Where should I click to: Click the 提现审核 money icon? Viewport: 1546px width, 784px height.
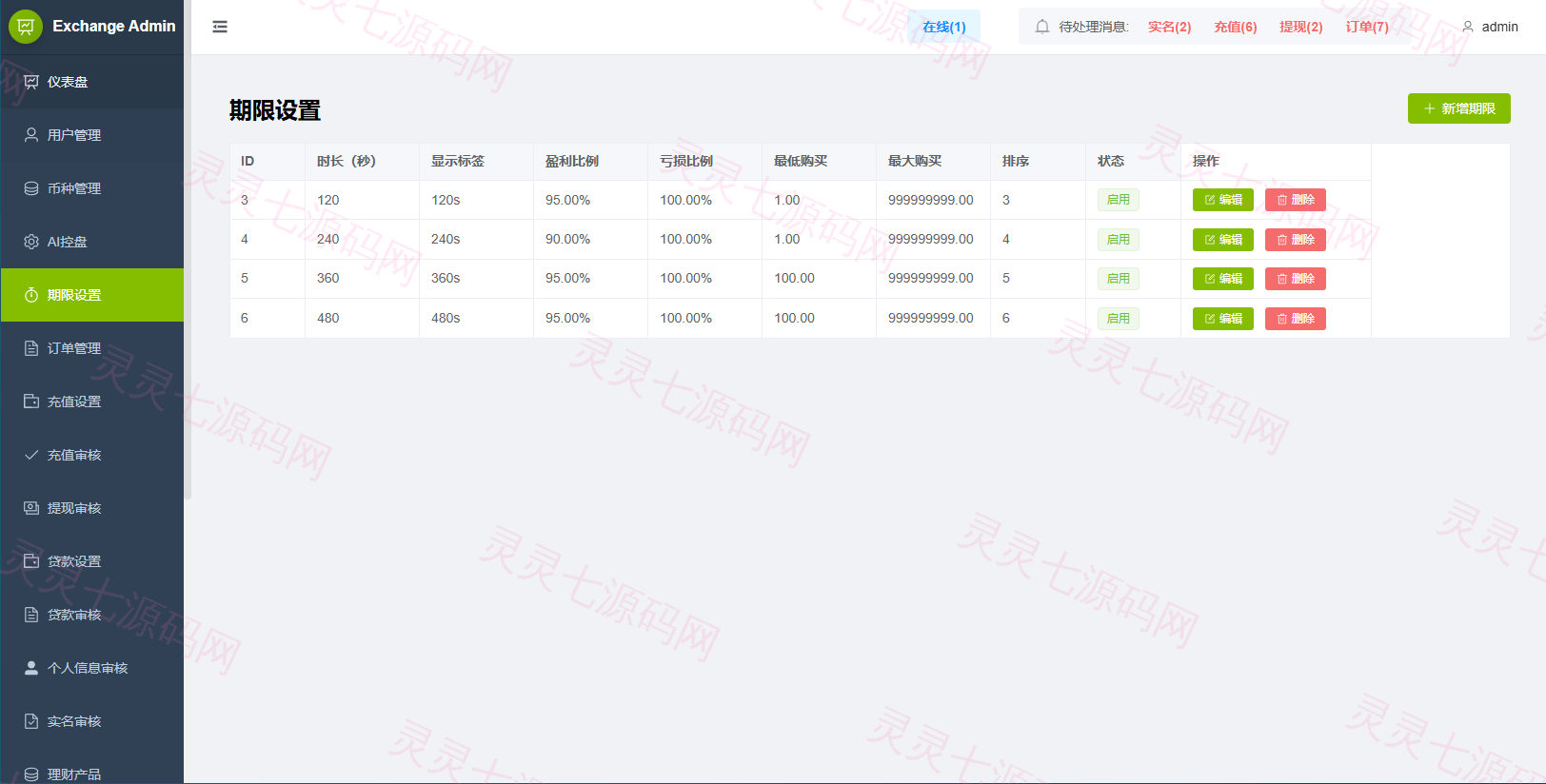point(31,508)
